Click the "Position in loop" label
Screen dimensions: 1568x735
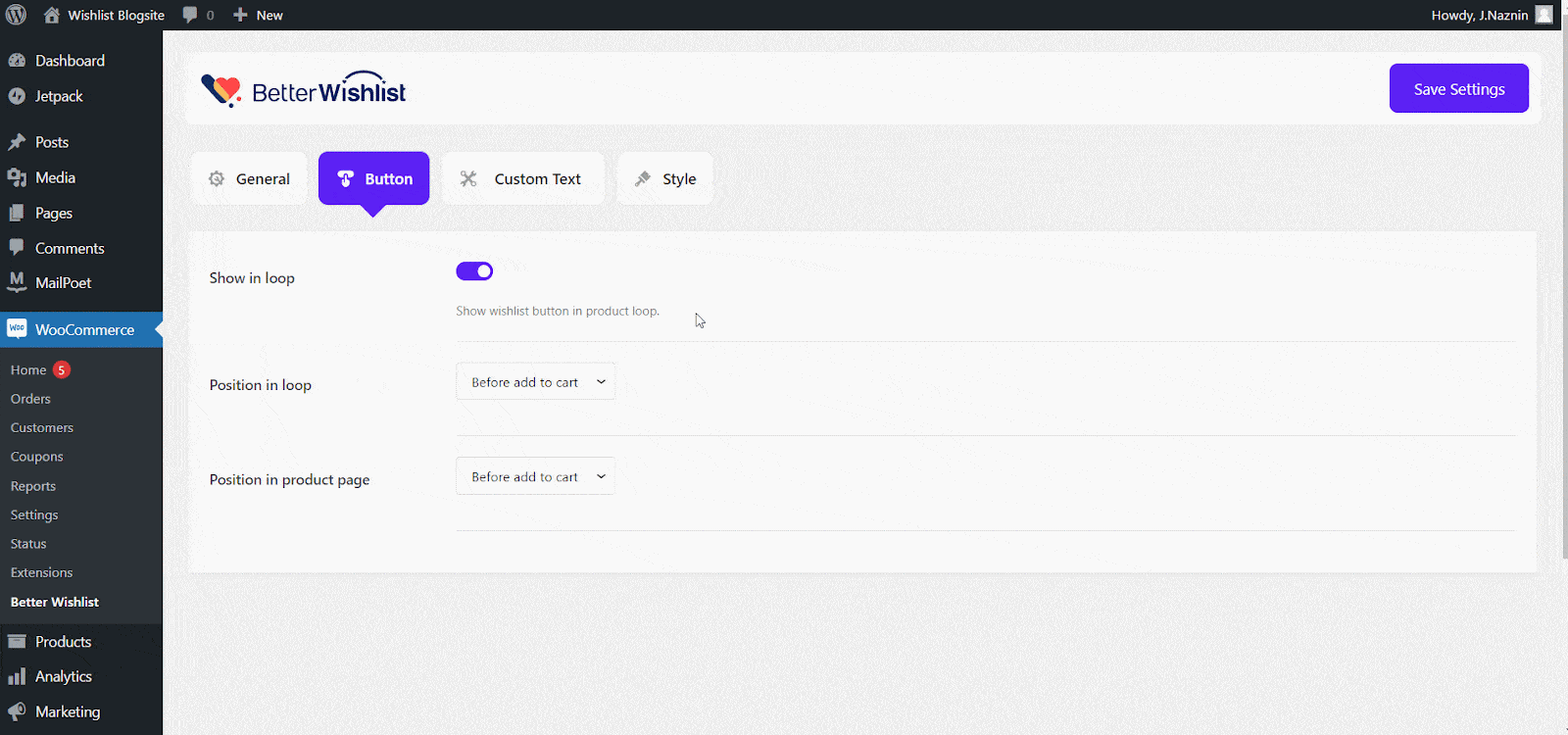tap(260, 384)
